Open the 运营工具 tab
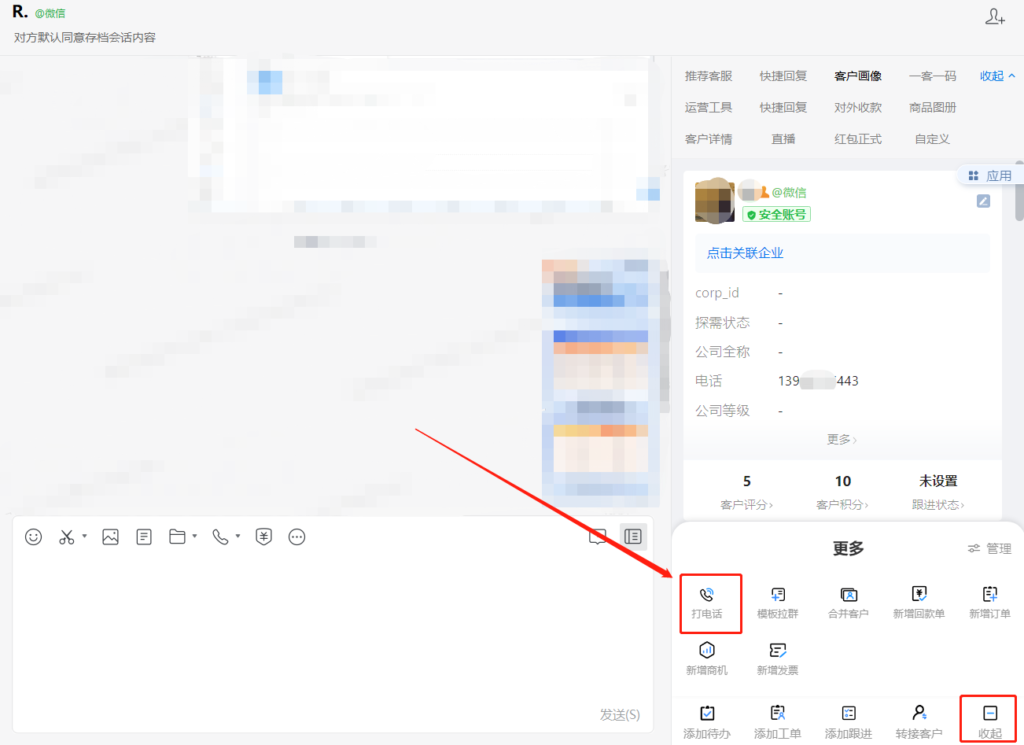The width and height of the screenshot is (1024, 745). (x=708, y=107)
